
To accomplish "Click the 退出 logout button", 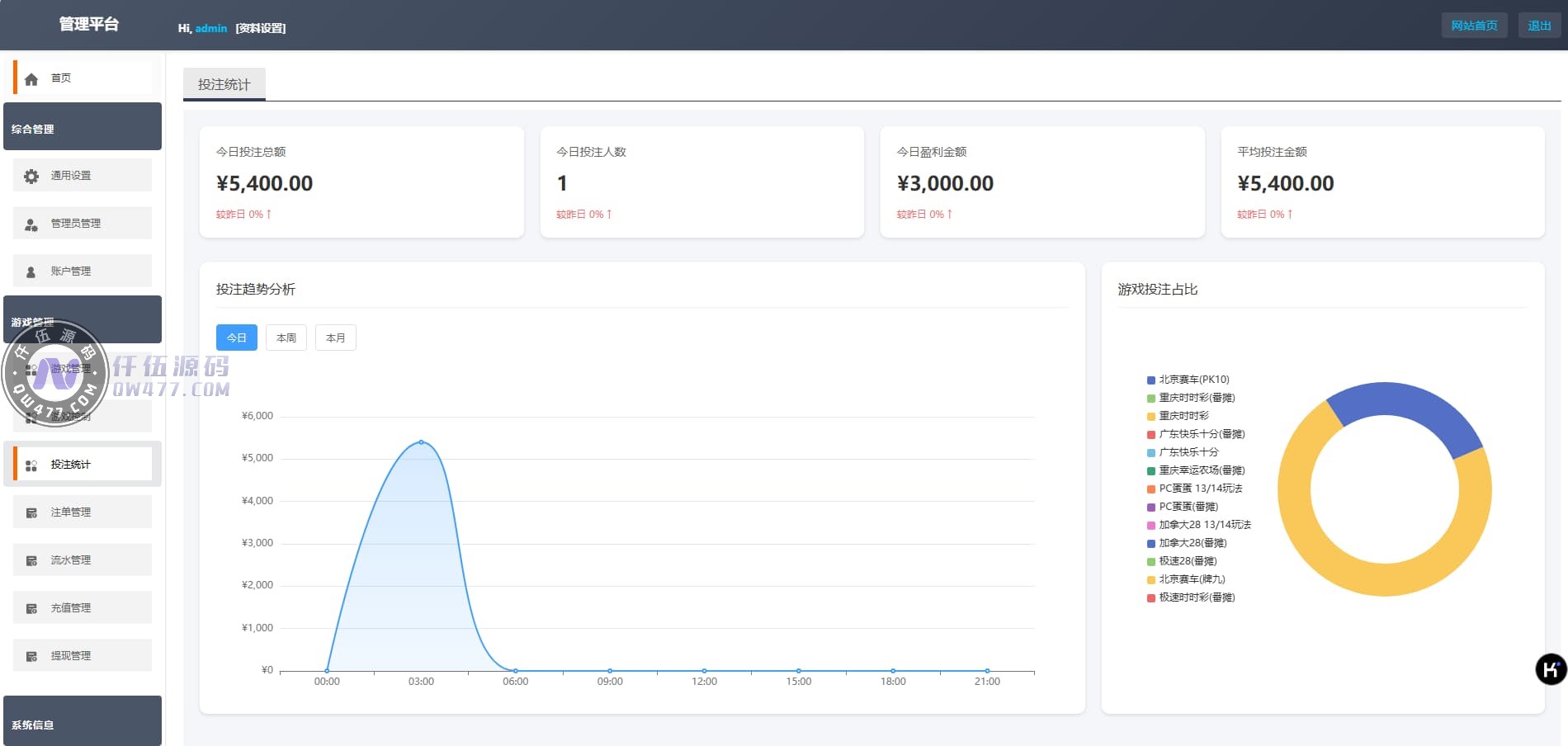I will click(x=1539, y=26).
